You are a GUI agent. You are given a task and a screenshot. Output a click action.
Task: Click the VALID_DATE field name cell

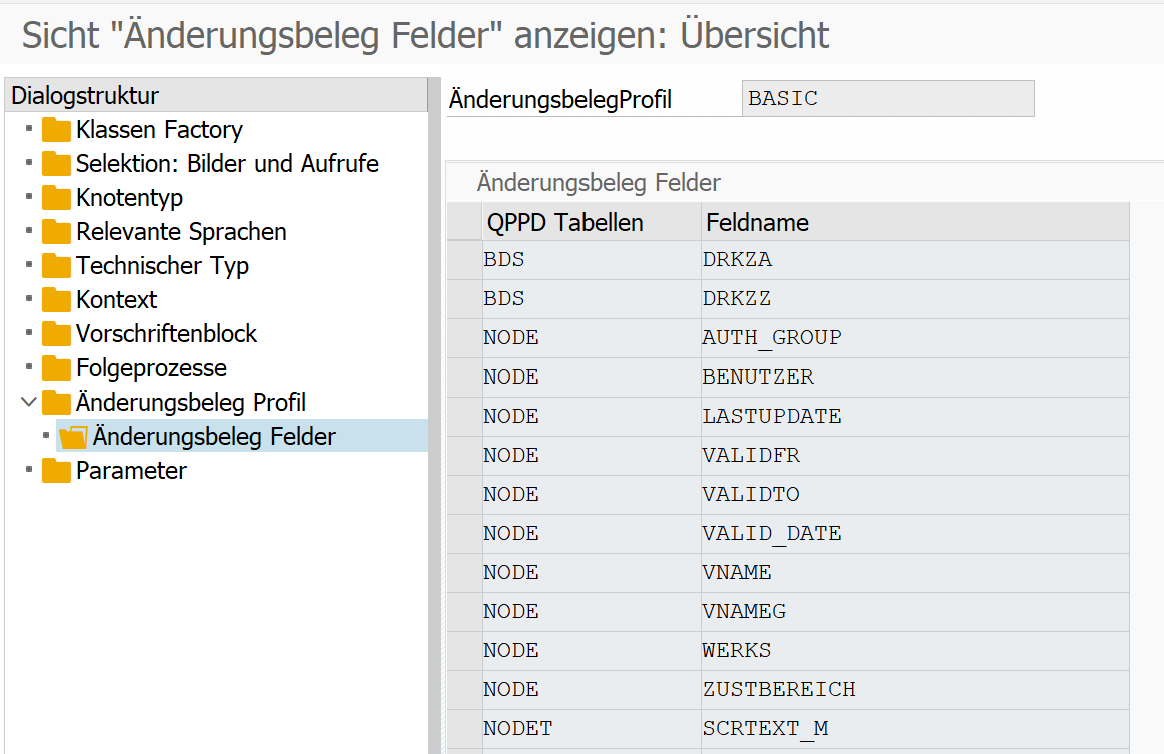pyautogui.click(x=772, y=534)
